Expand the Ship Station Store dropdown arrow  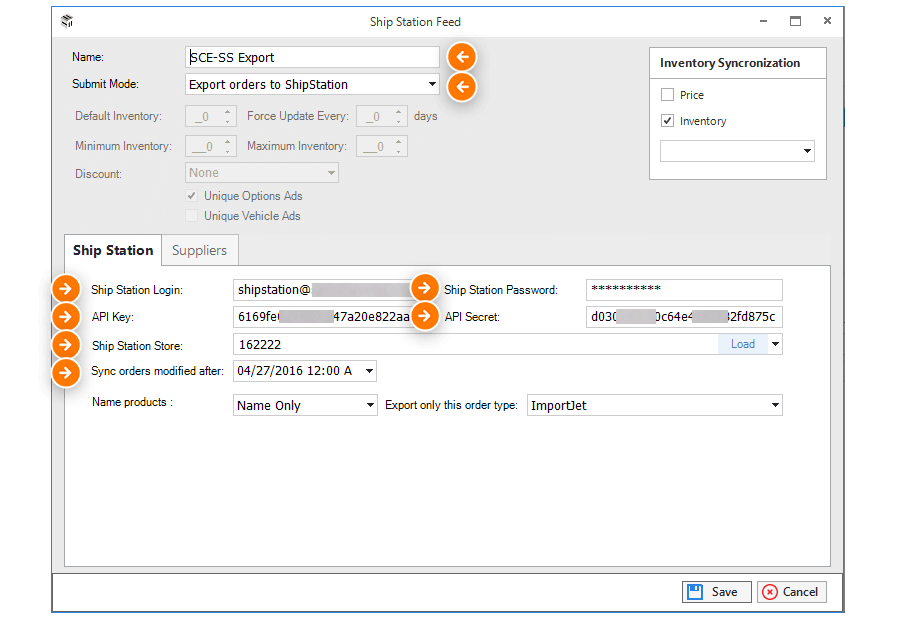(x=775, y=344)
